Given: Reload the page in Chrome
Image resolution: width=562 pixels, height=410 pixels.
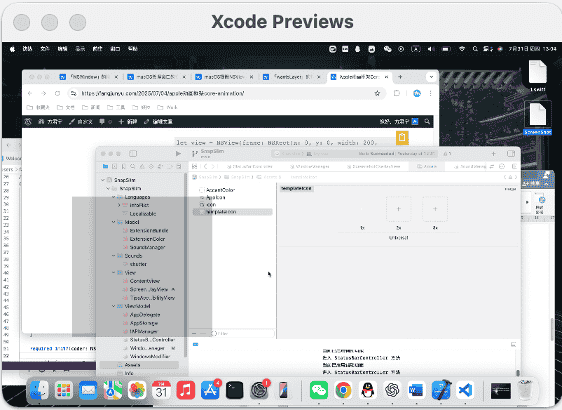Looking at the screenshot, I should 57,94.
